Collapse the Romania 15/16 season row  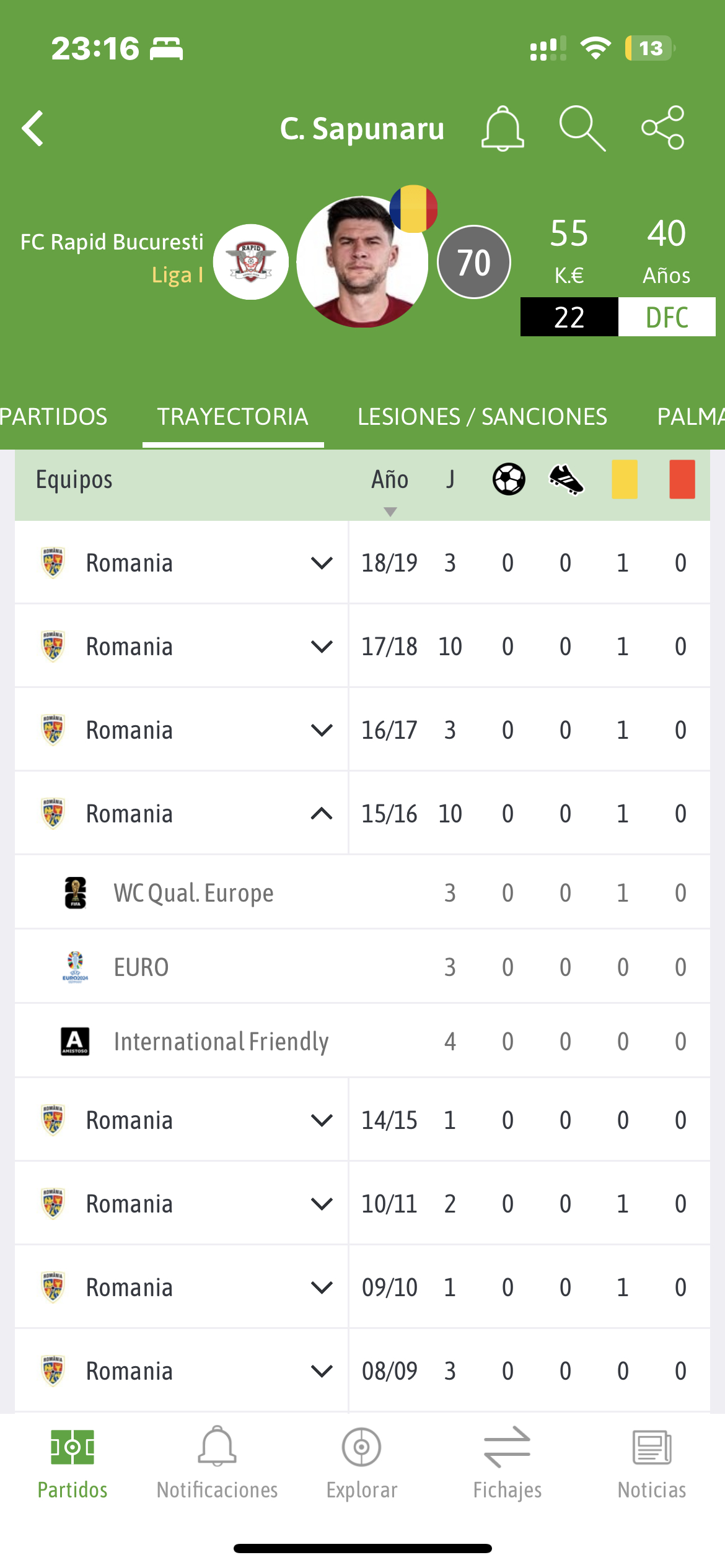pos(322,814)
